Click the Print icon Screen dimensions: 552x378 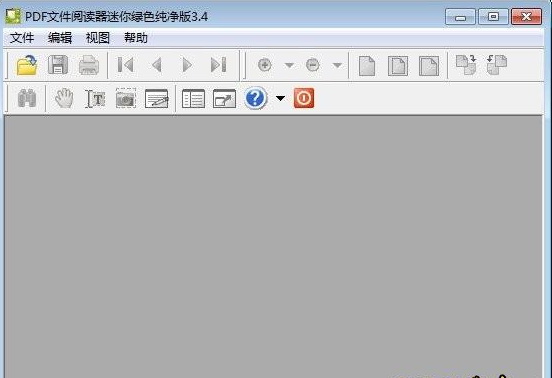(89, 65)
